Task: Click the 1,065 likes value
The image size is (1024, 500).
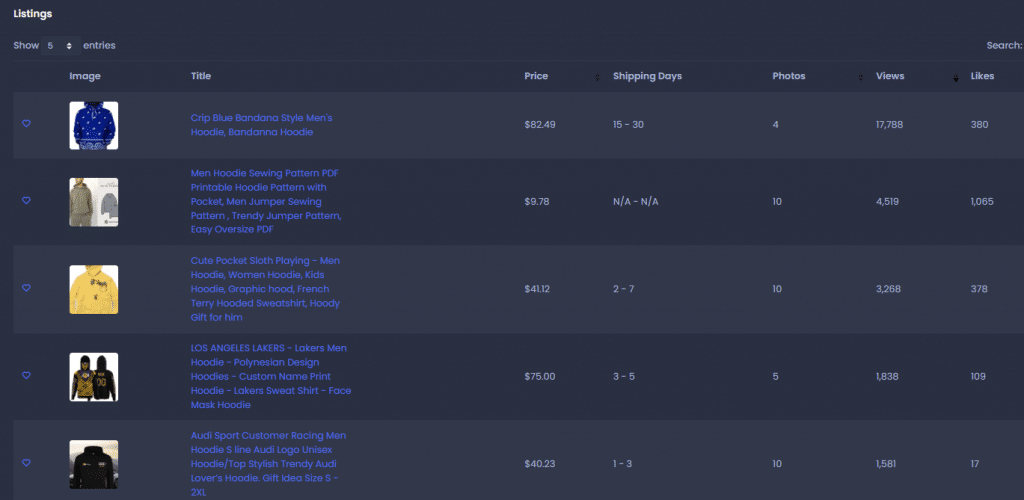Action: [982, 202]
